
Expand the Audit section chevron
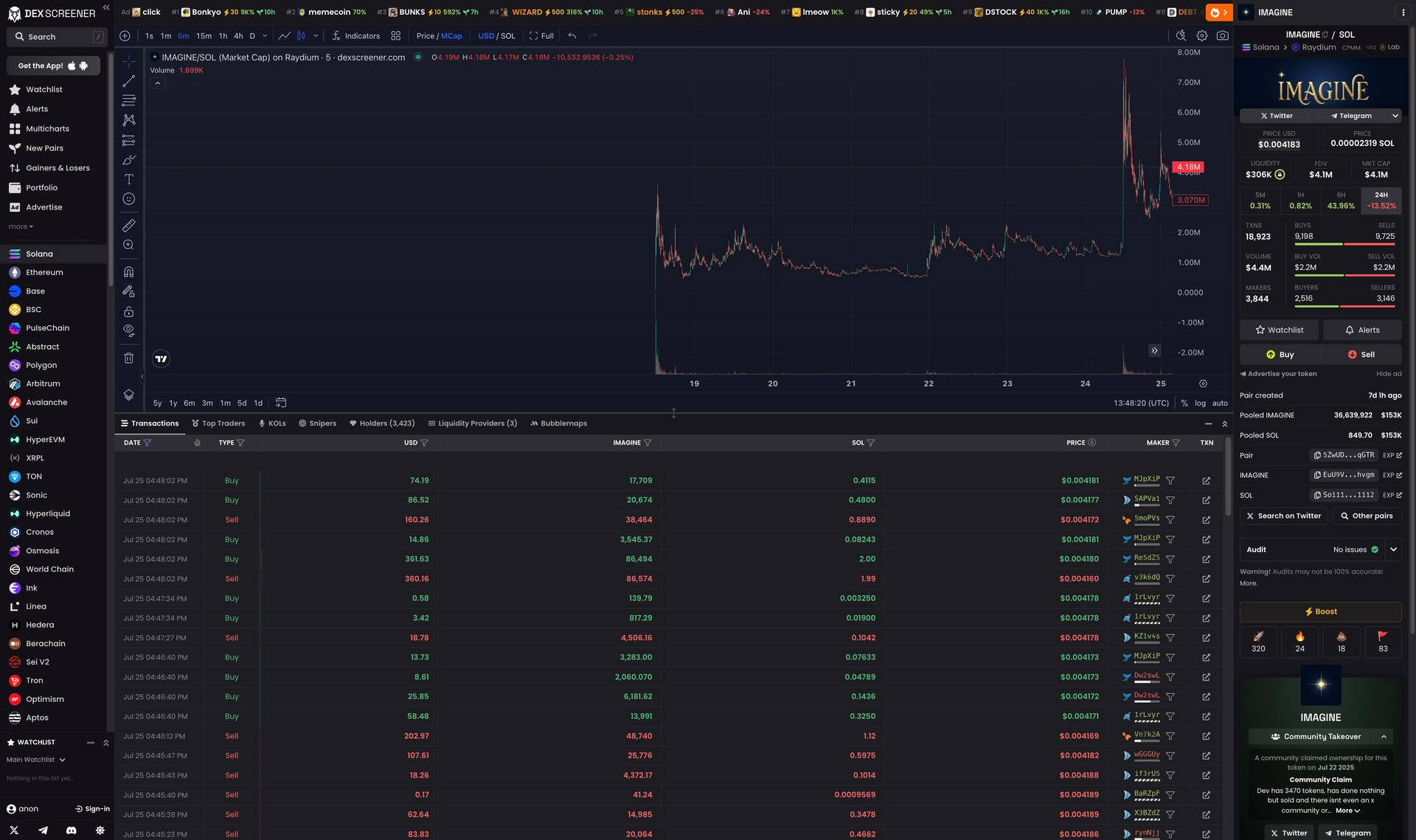pos(1393,549)
